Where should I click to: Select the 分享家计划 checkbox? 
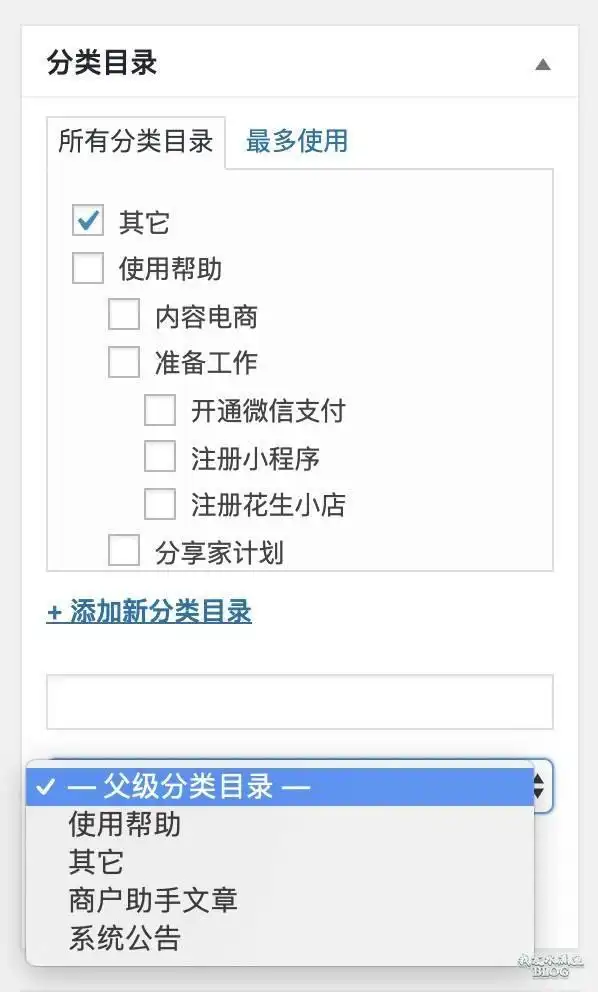[125, 552]
